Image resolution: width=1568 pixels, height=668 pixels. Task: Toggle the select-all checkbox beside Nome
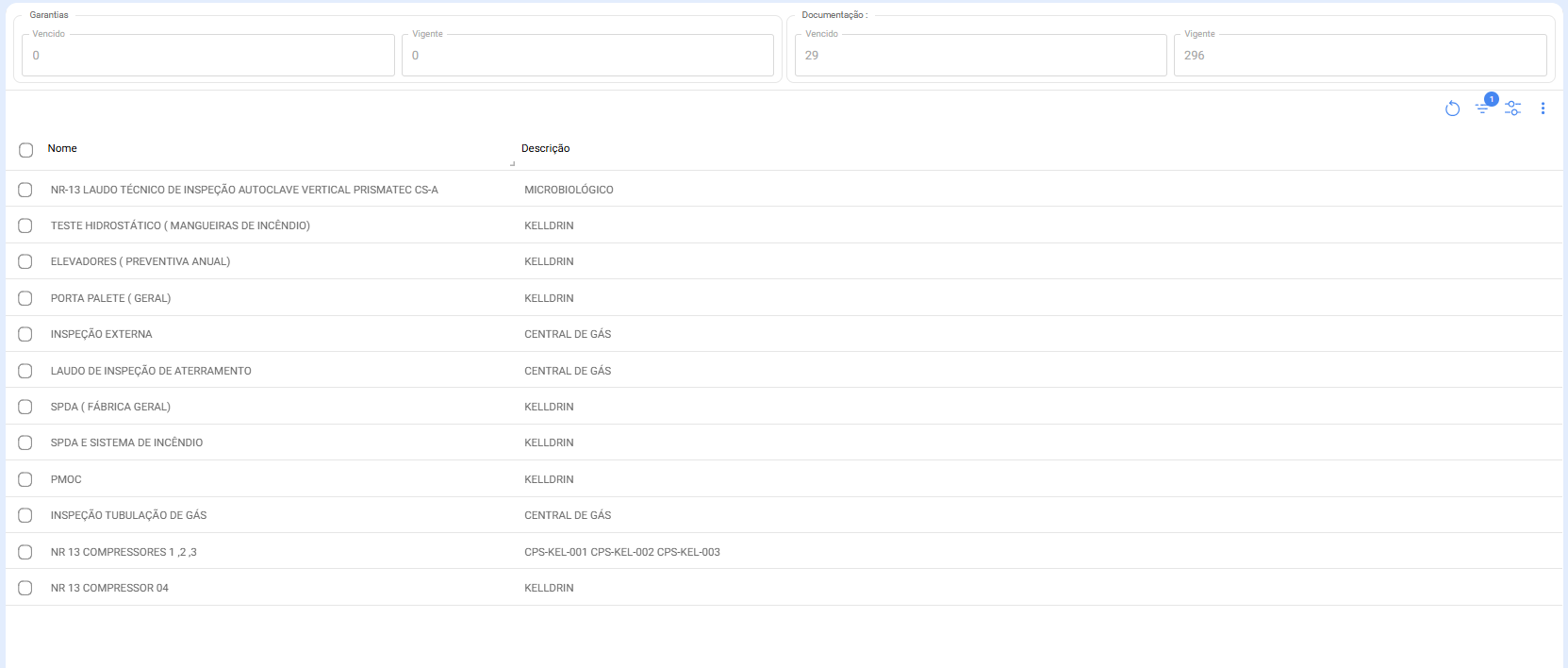[x=26, y=150]
